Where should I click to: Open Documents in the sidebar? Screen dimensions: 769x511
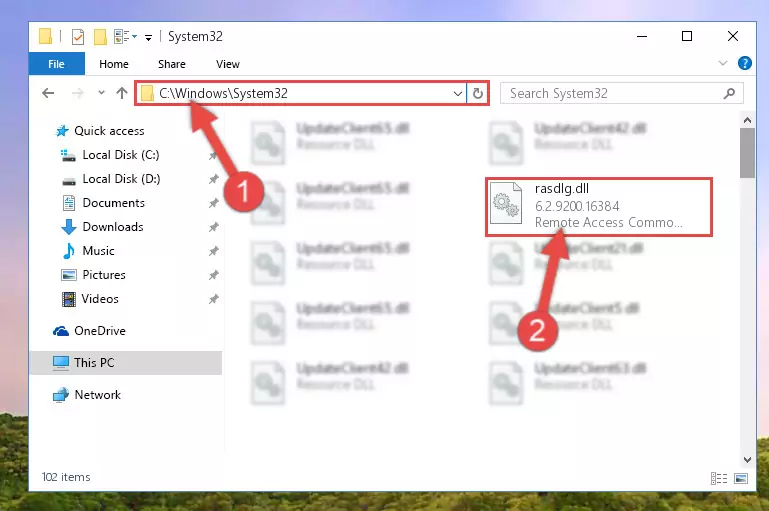pos(113,203)
